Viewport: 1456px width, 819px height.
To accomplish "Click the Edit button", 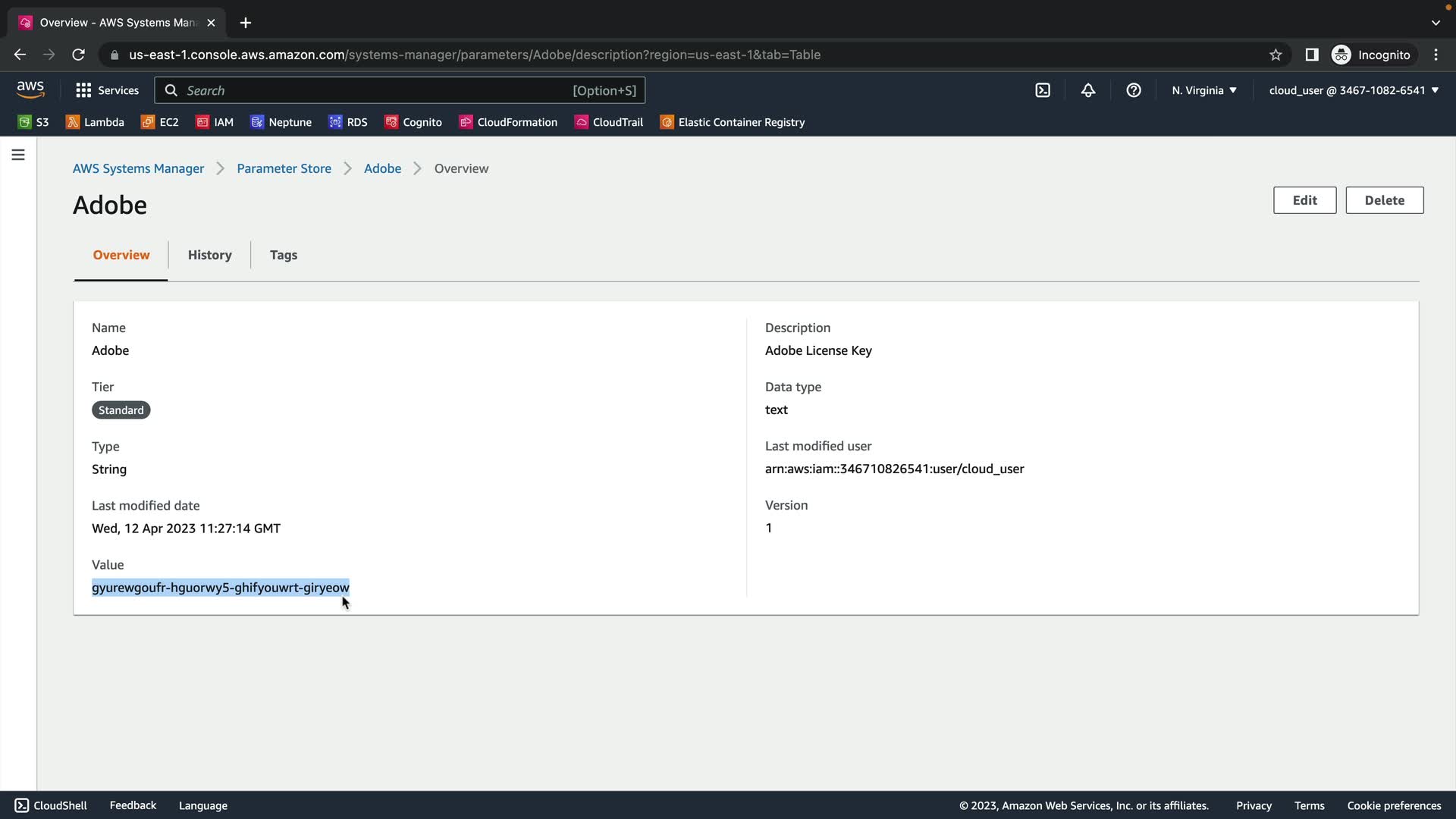I will pos(1304,200).
